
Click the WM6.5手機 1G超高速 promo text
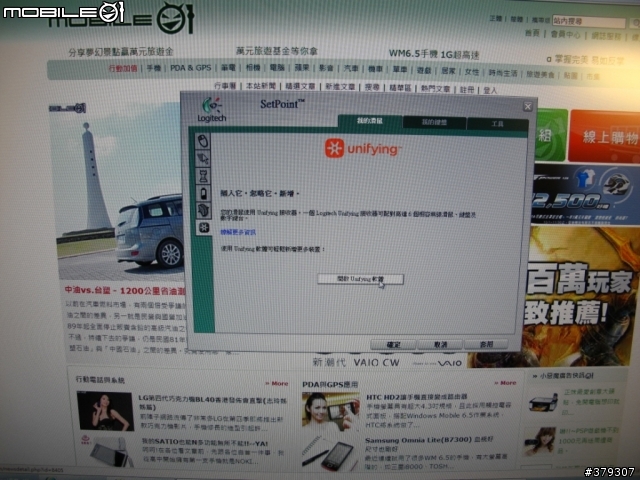tap(434, 54)
